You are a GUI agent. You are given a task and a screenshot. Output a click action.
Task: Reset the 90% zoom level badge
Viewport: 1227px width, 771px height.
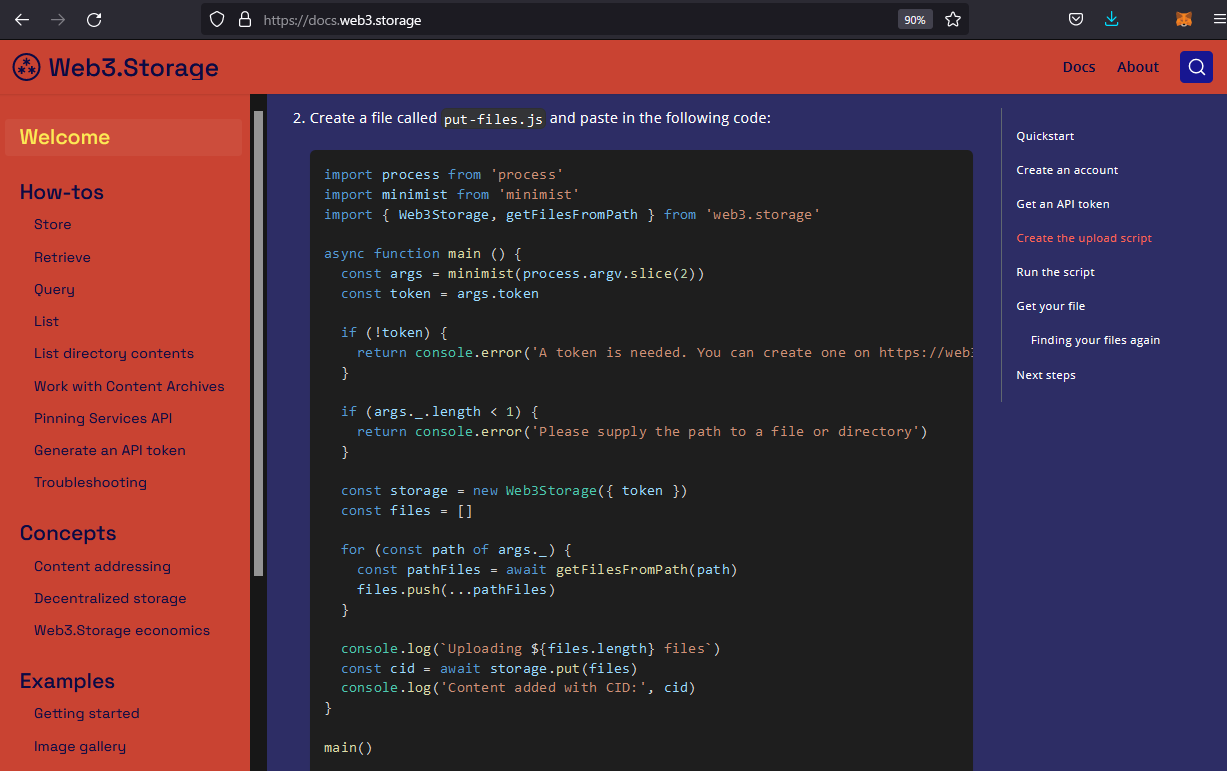[914, 19]
